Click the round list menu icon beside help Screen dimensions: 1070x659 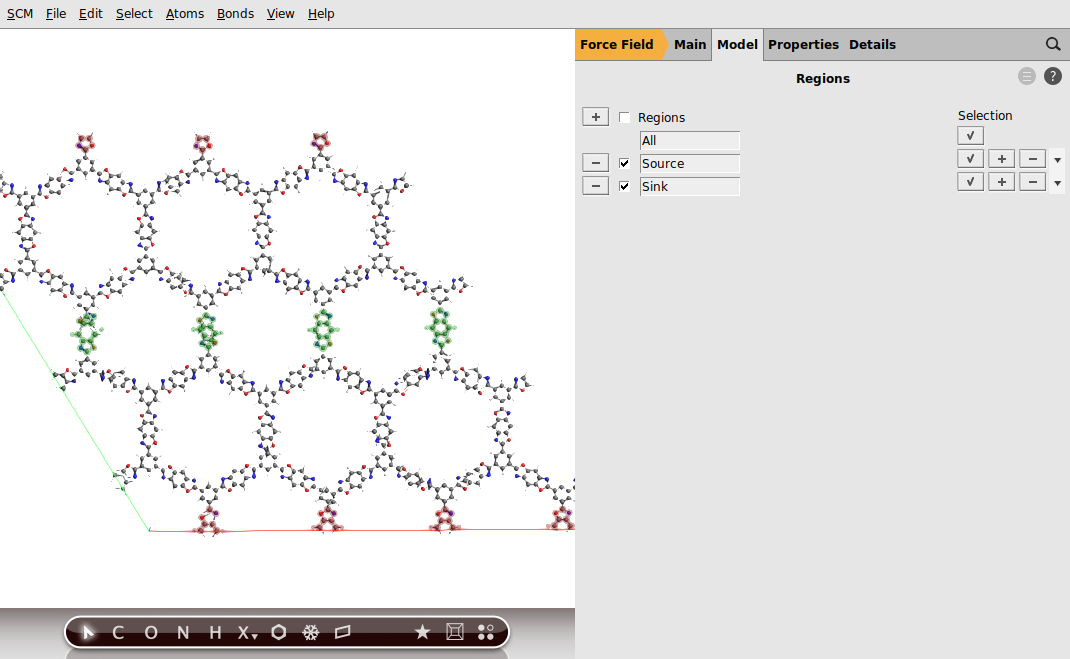click(1027, 76)
